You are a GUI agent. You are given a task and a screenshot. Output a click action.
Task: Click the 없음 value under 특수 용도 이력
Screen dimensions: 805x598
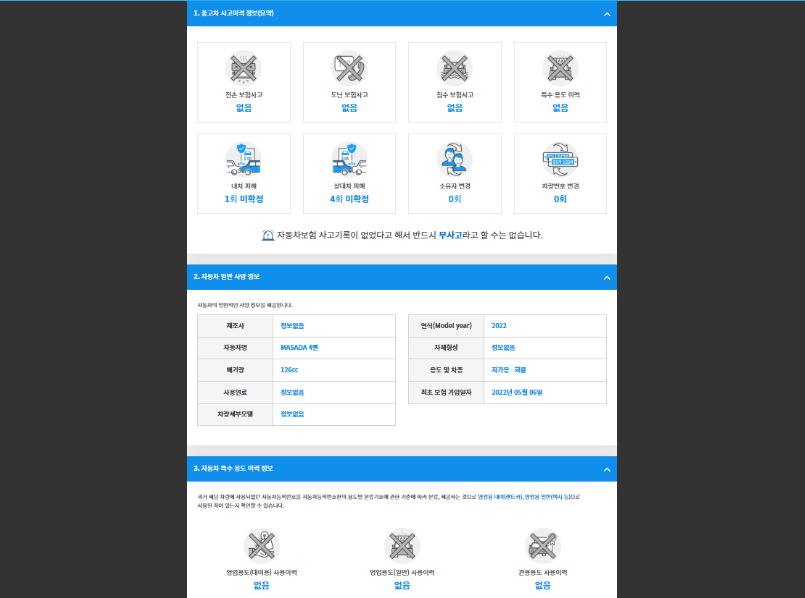coord(560,108)
